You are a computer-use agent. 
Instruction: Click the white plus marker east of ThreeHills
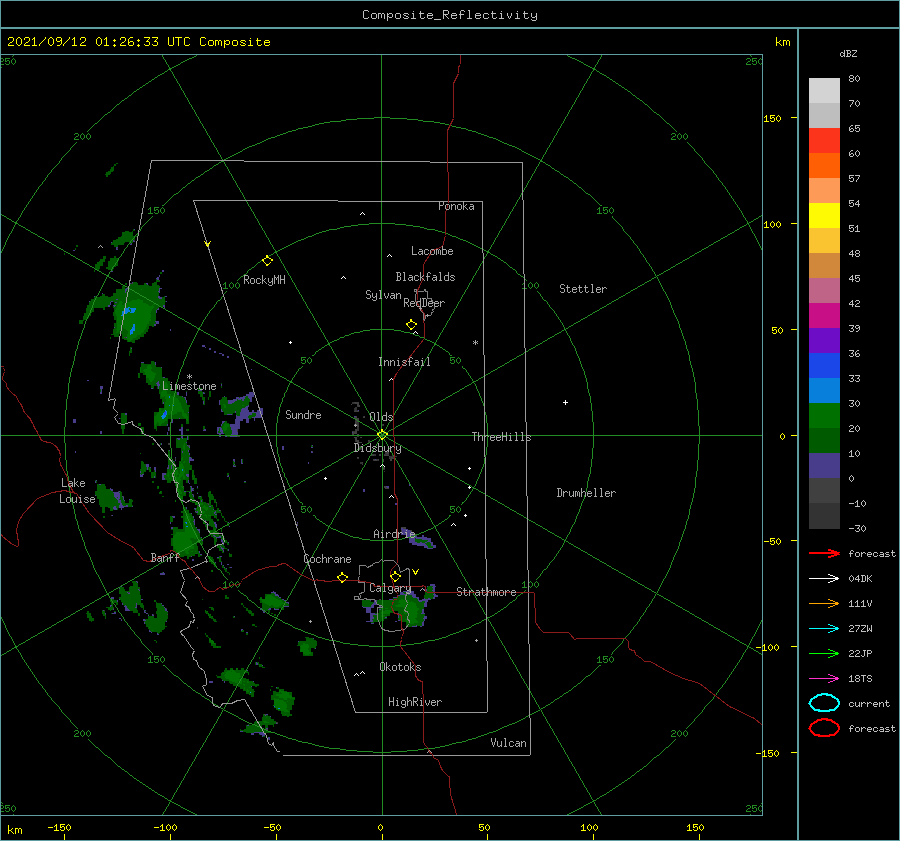click(x=565, y=402)
